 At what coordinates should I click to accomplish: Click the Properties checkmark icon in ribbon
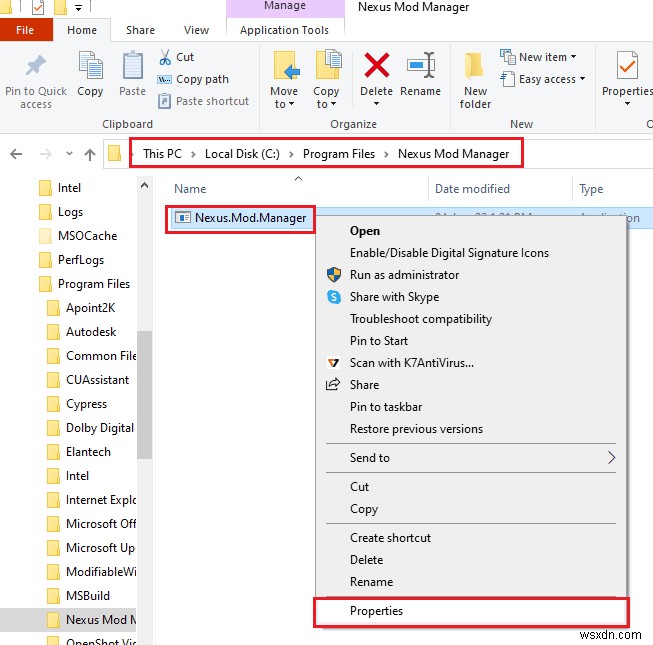(x=627, y=65)
